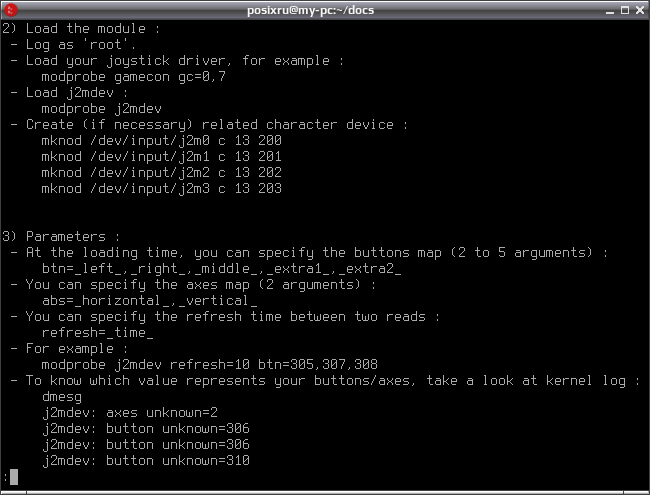The height and width of the screenshot is (495, 650).
Task: Close the posixru@my-pc terminal window
Action: (x=640, y=10)
